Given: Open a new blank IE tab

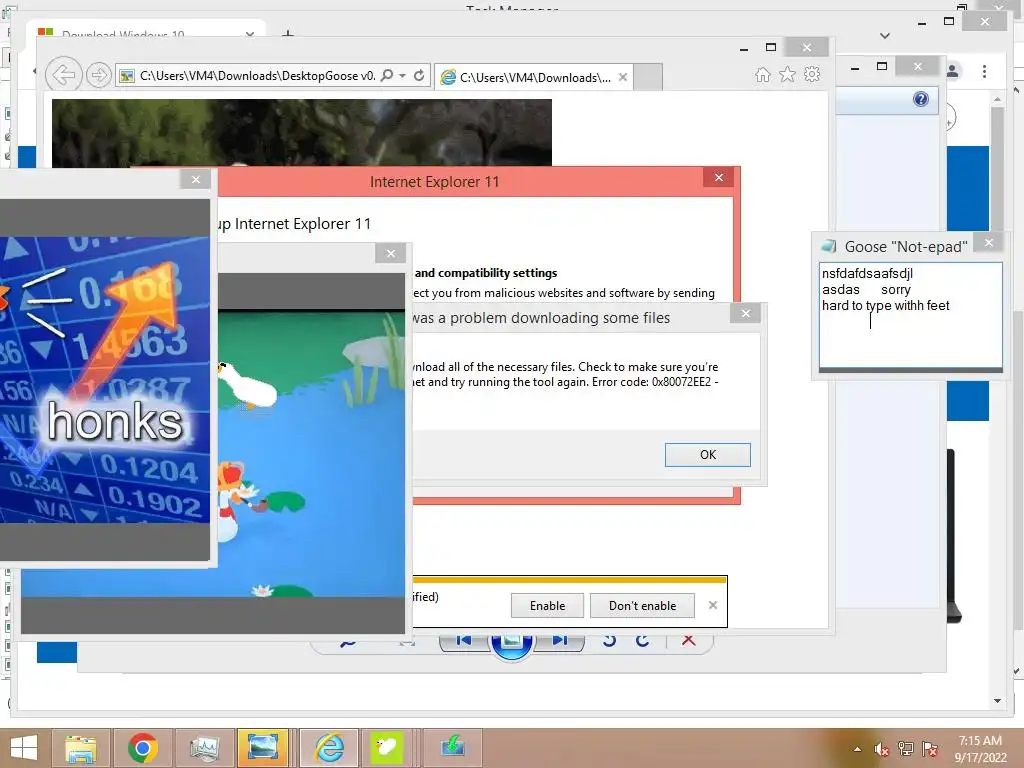Looking at the screenshot, I should point(648,77).
